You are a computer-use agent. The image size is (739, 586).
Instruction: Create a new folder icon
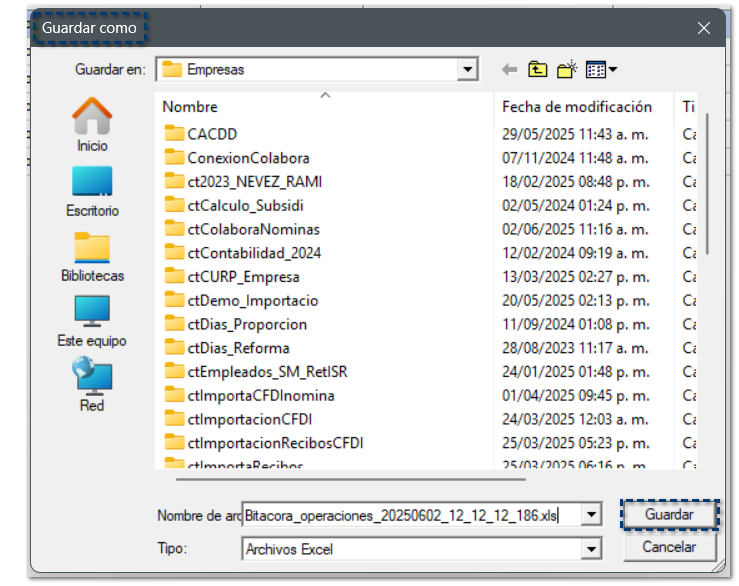tap(567, 69)
